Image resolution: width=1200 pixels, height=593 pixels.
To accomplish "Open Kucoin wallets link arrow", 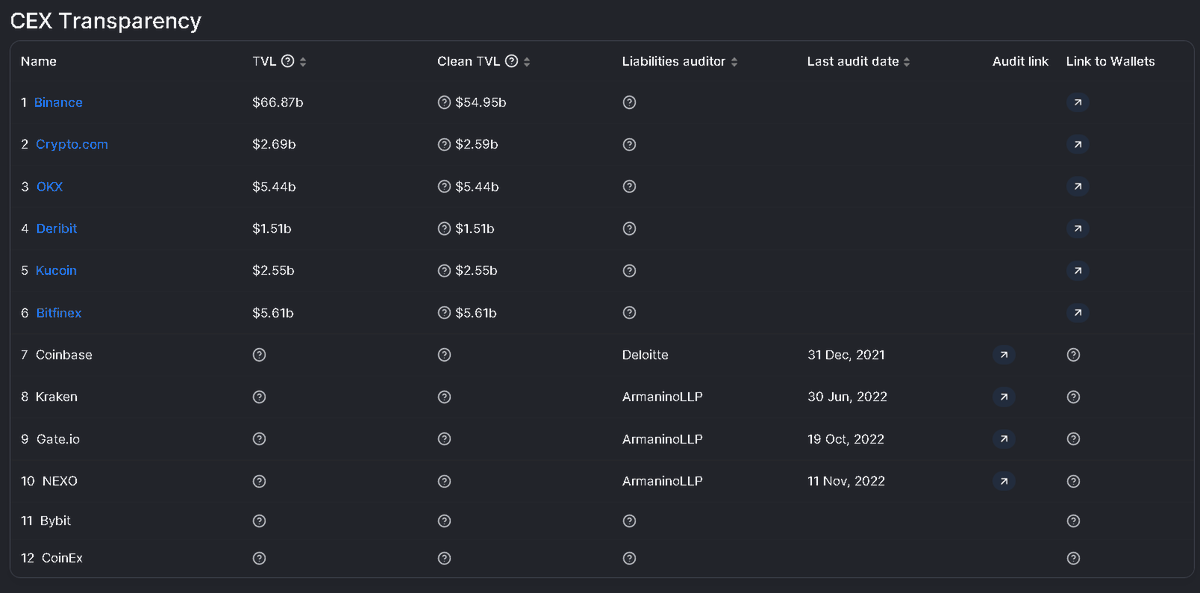I will coord(1077,270).
